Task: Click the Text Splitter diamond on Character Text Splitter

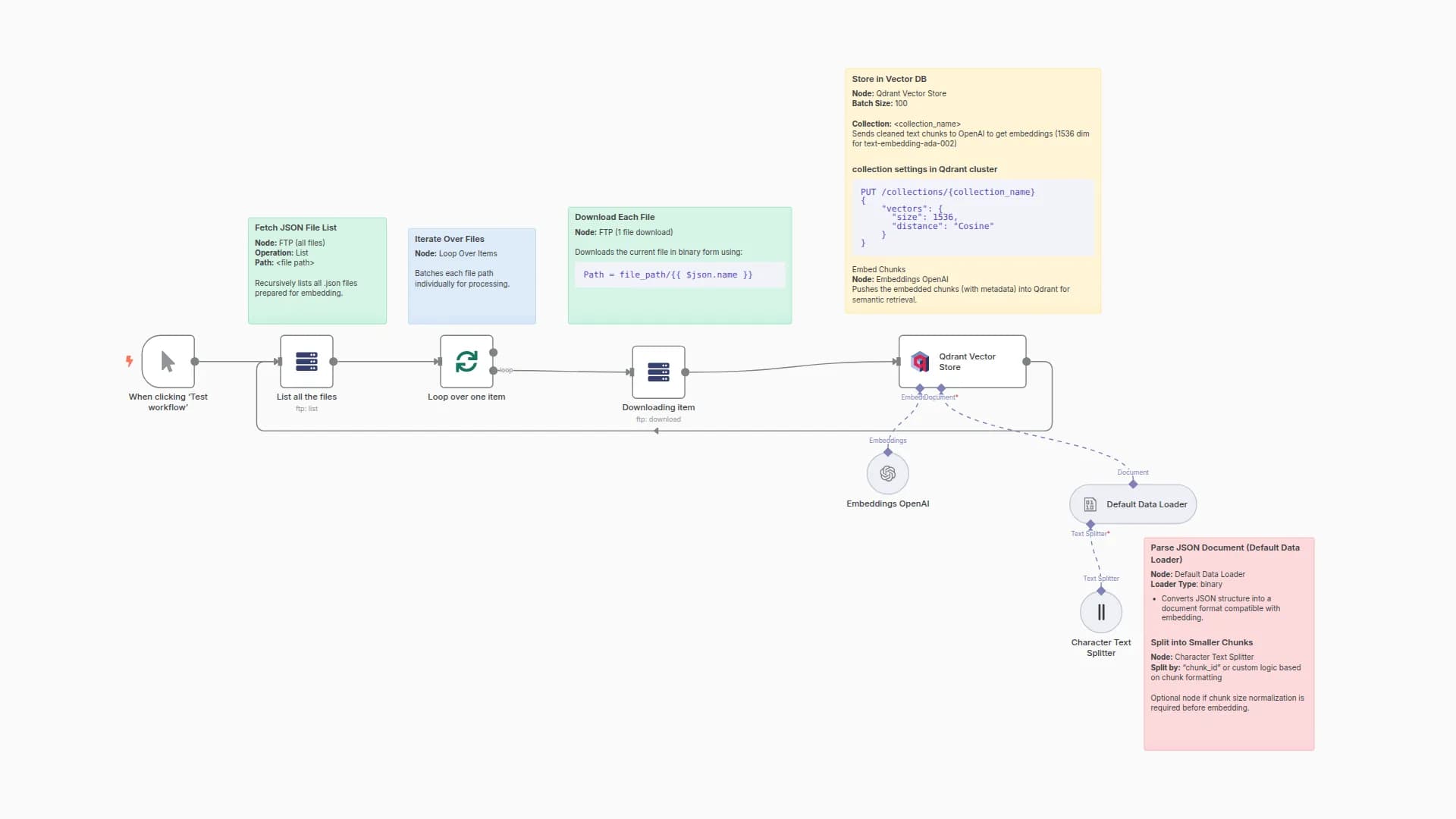Action: tap(1101, 589)
